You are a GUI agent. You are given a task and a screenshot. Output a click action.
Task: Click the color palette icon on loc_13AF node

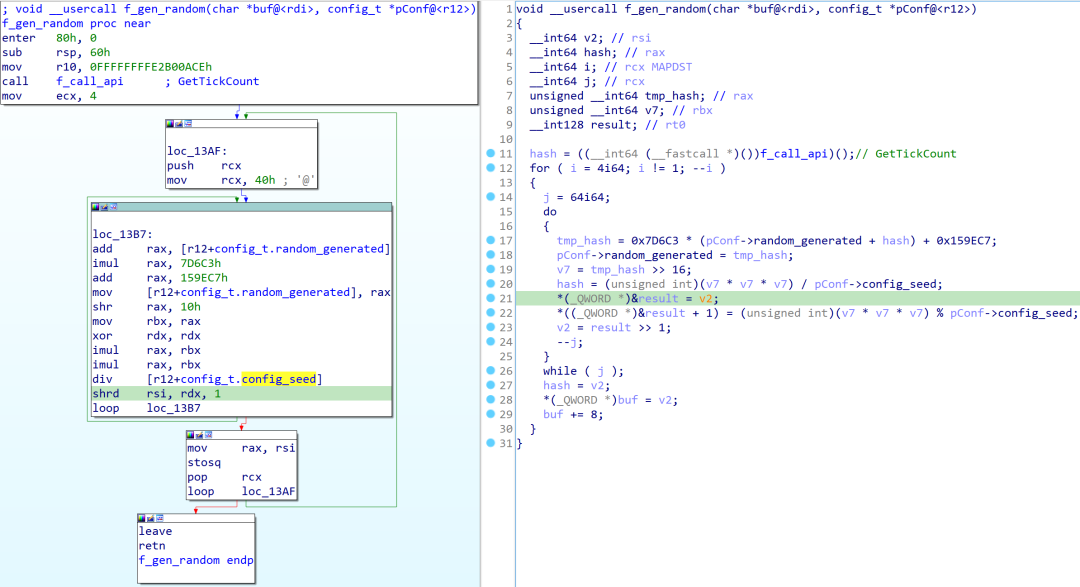[172, 124]
